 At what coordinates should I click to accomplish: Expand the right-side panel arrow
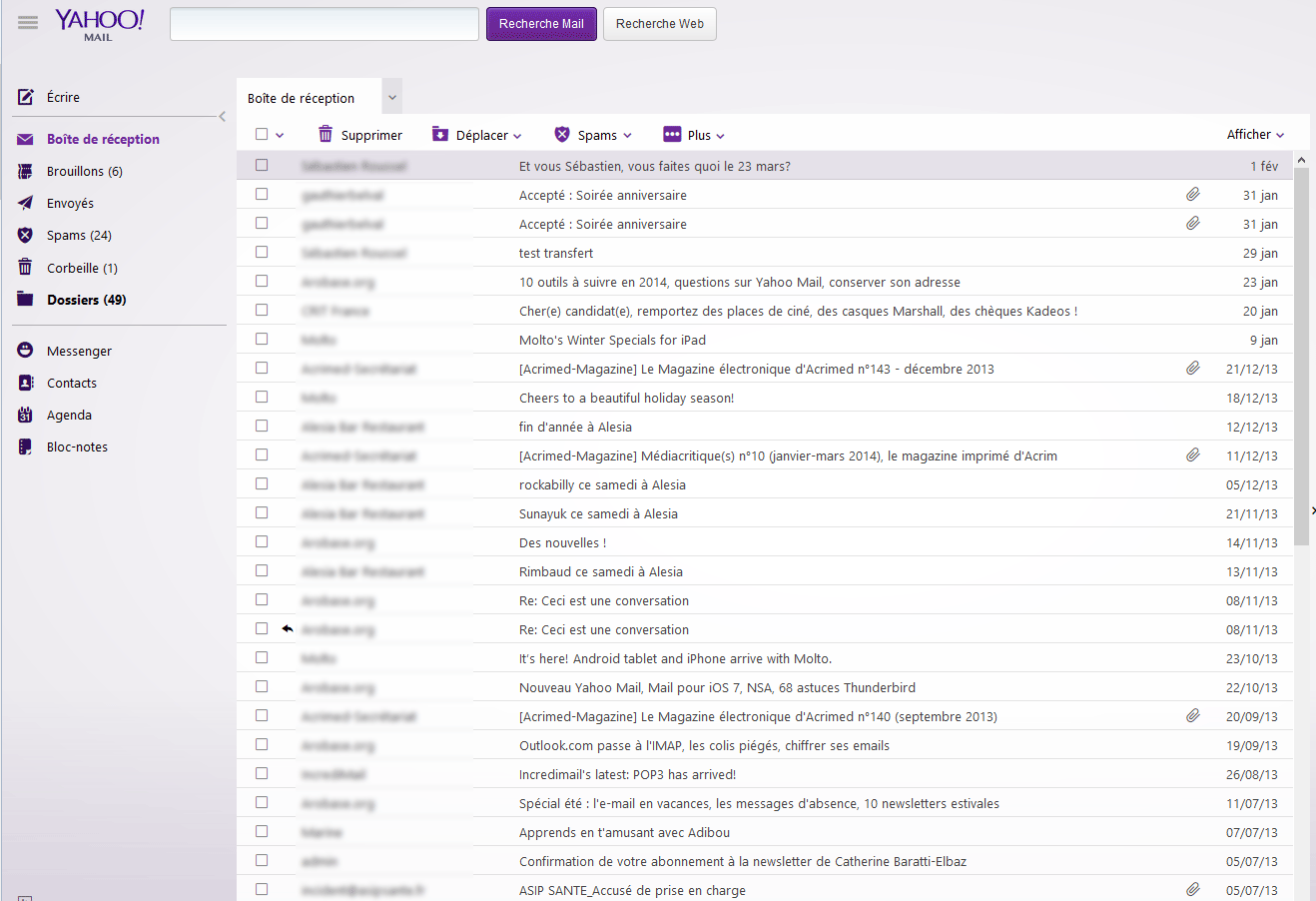(x=1312, y=510)
